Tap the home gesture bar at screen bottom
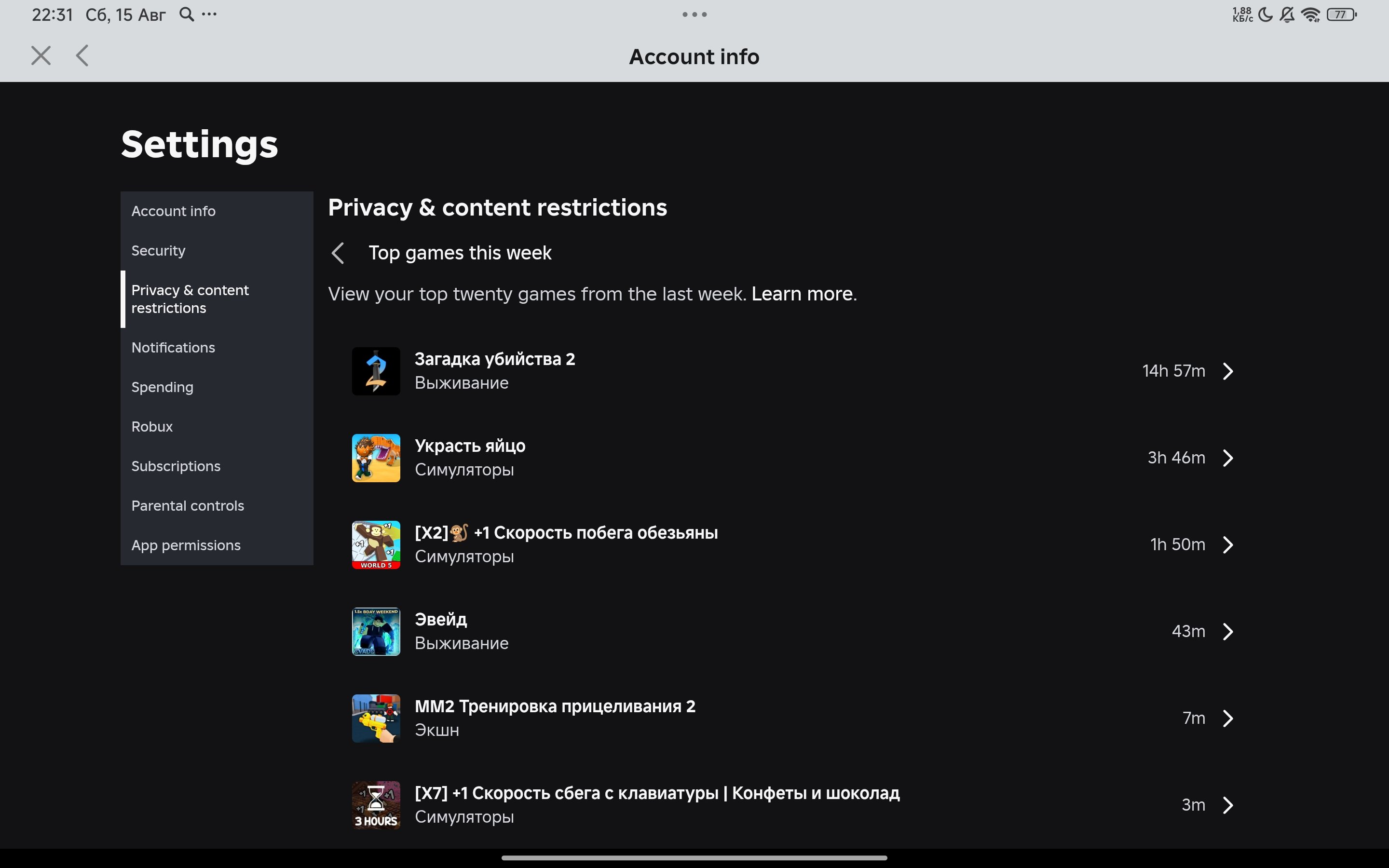Image resolution: width=1389 pixels, height=868 pixels. (x=694, y=858)
